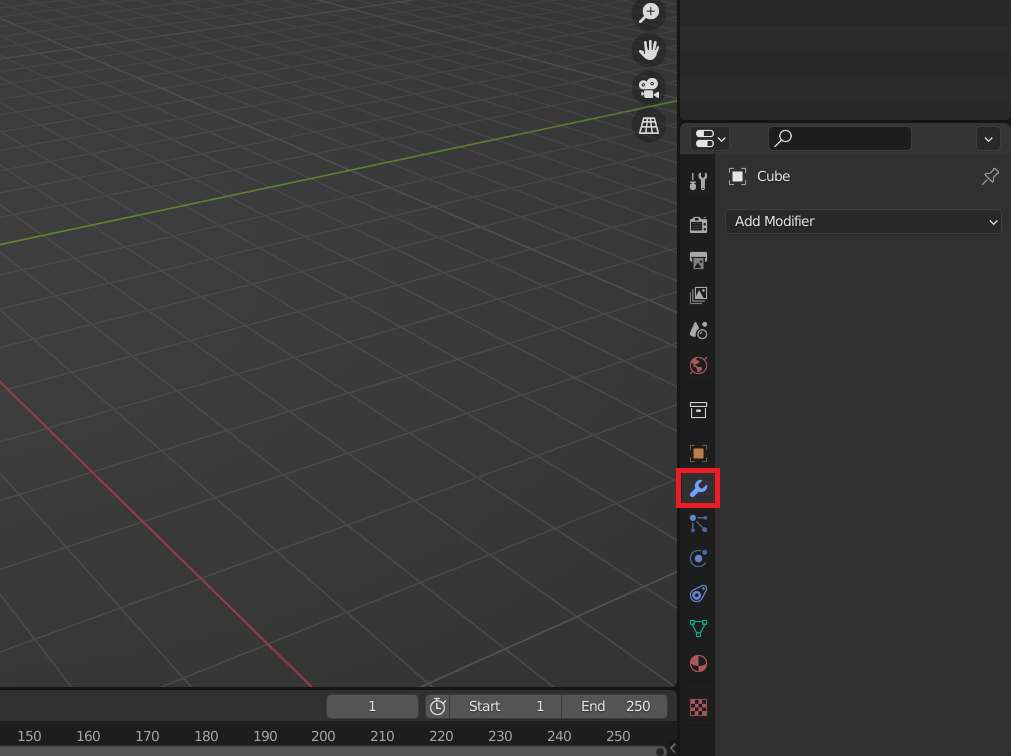Open the properties options dropdown chevron

pyautogui.click(x=988, y=139)
